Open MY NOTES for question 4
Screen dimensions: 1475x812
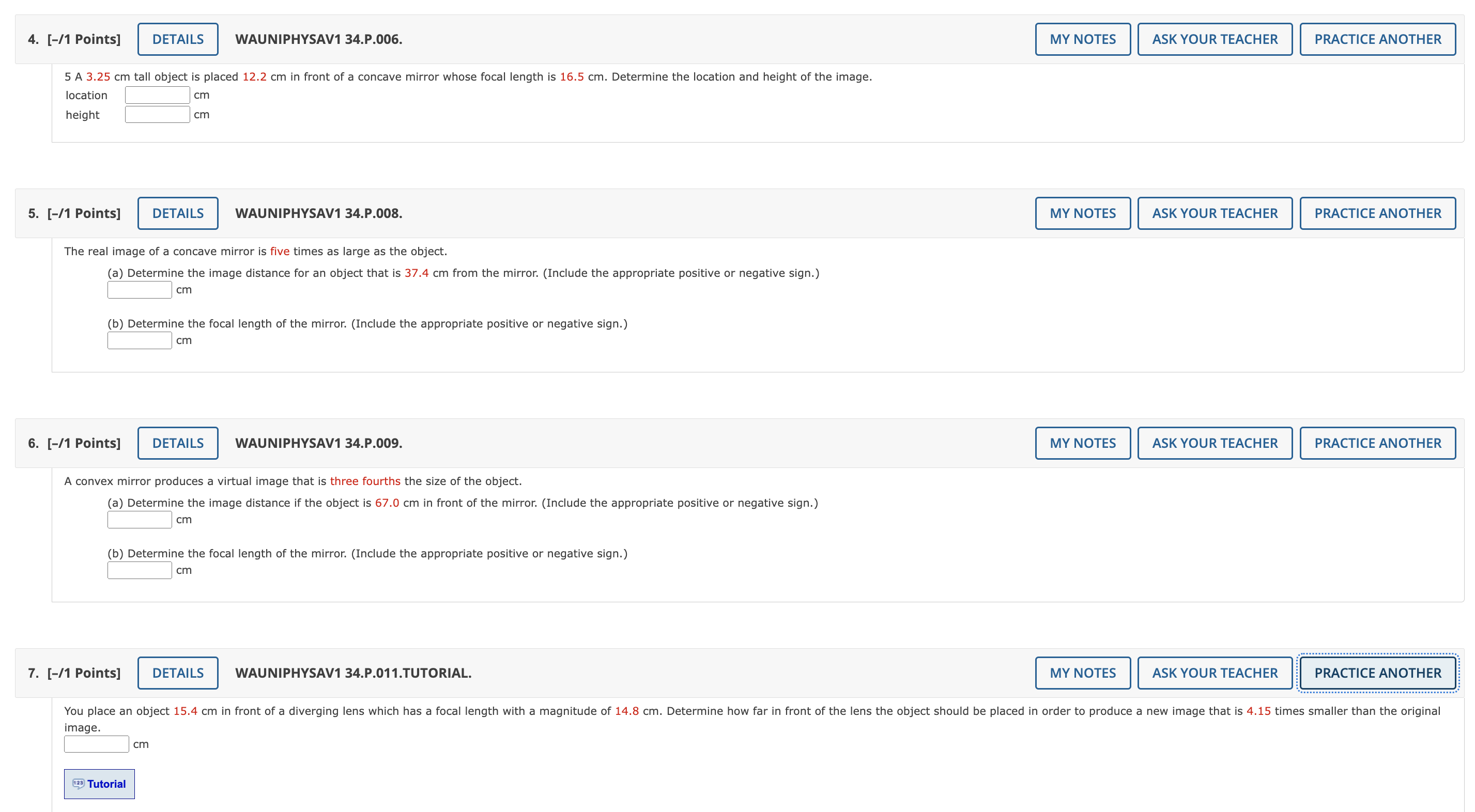pos(1082,39)
